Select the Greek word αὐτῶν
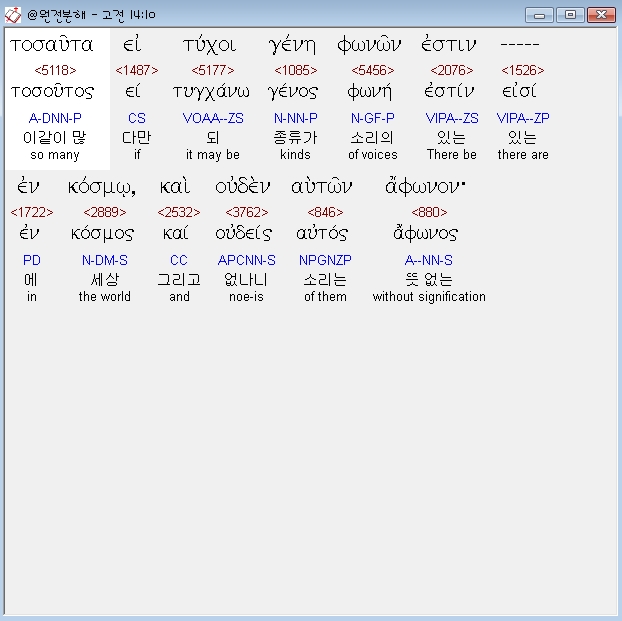The width and height of the screenshot is (622, 621). pyautogui.click(x=322, y=186)
